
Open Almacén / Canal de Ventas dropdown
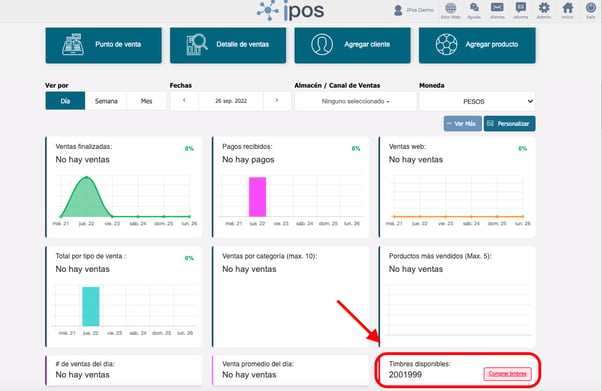tap(356, 101)
